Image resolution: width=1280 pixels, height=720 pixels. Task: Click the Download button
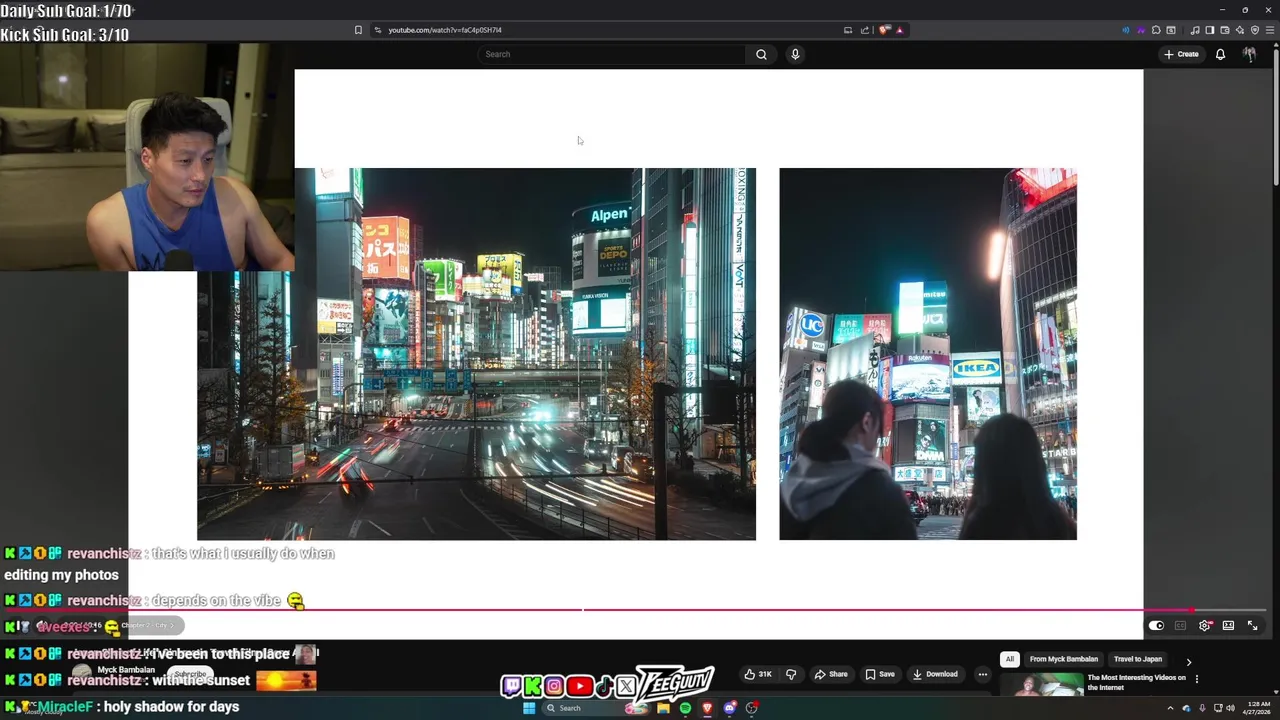[x=936, y=674]
